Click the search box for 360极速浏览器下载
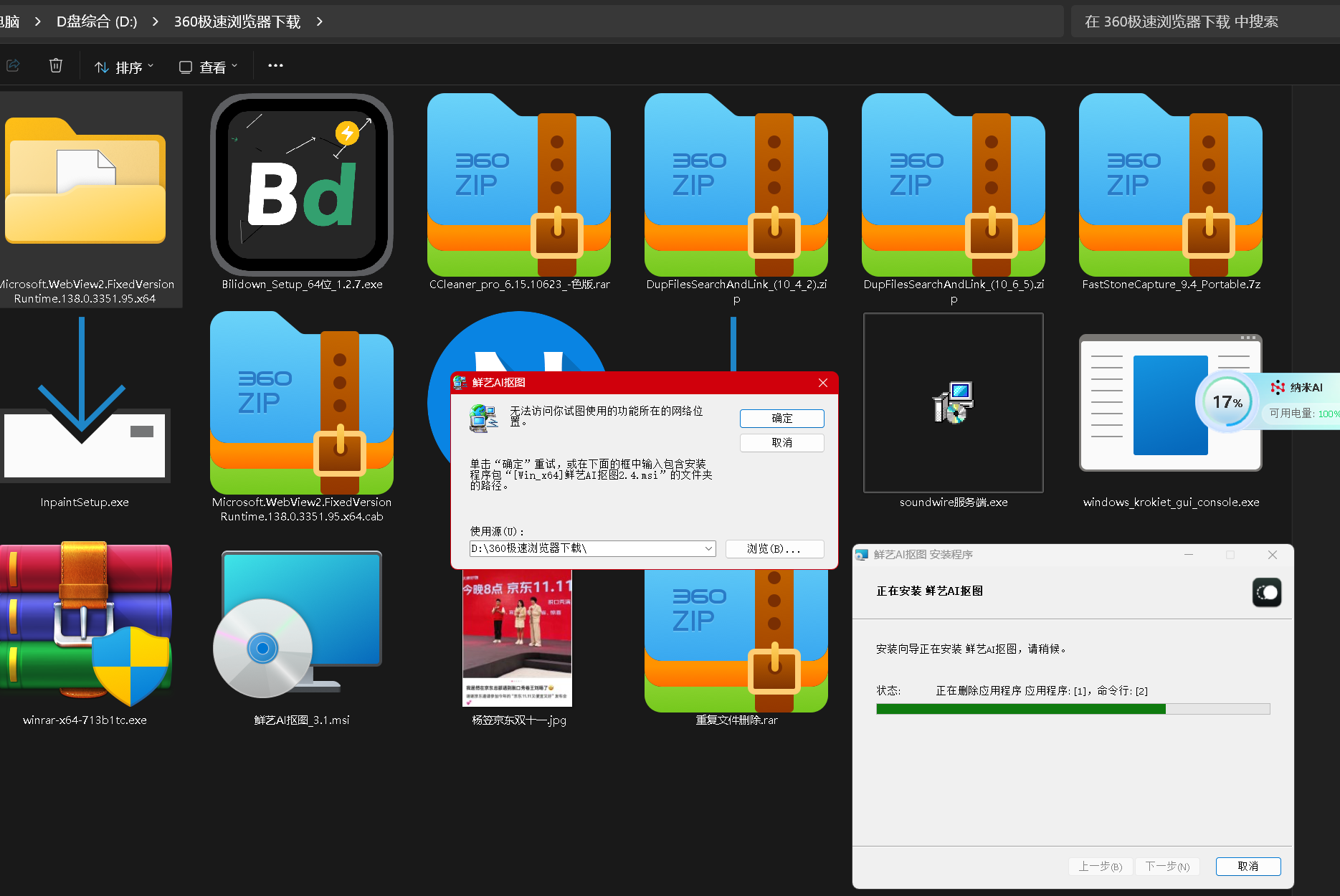The width and height of the screenshot is (1340, 896). coord(1204,22)
